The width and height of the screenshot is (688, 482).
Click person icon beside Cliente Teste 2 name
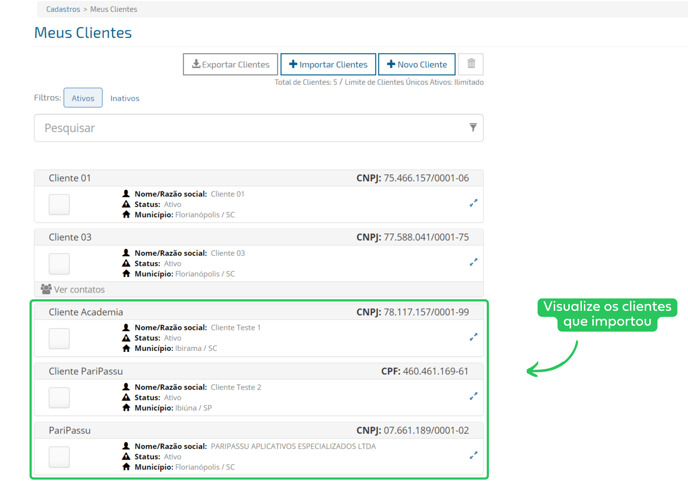[x=126, y=386]
